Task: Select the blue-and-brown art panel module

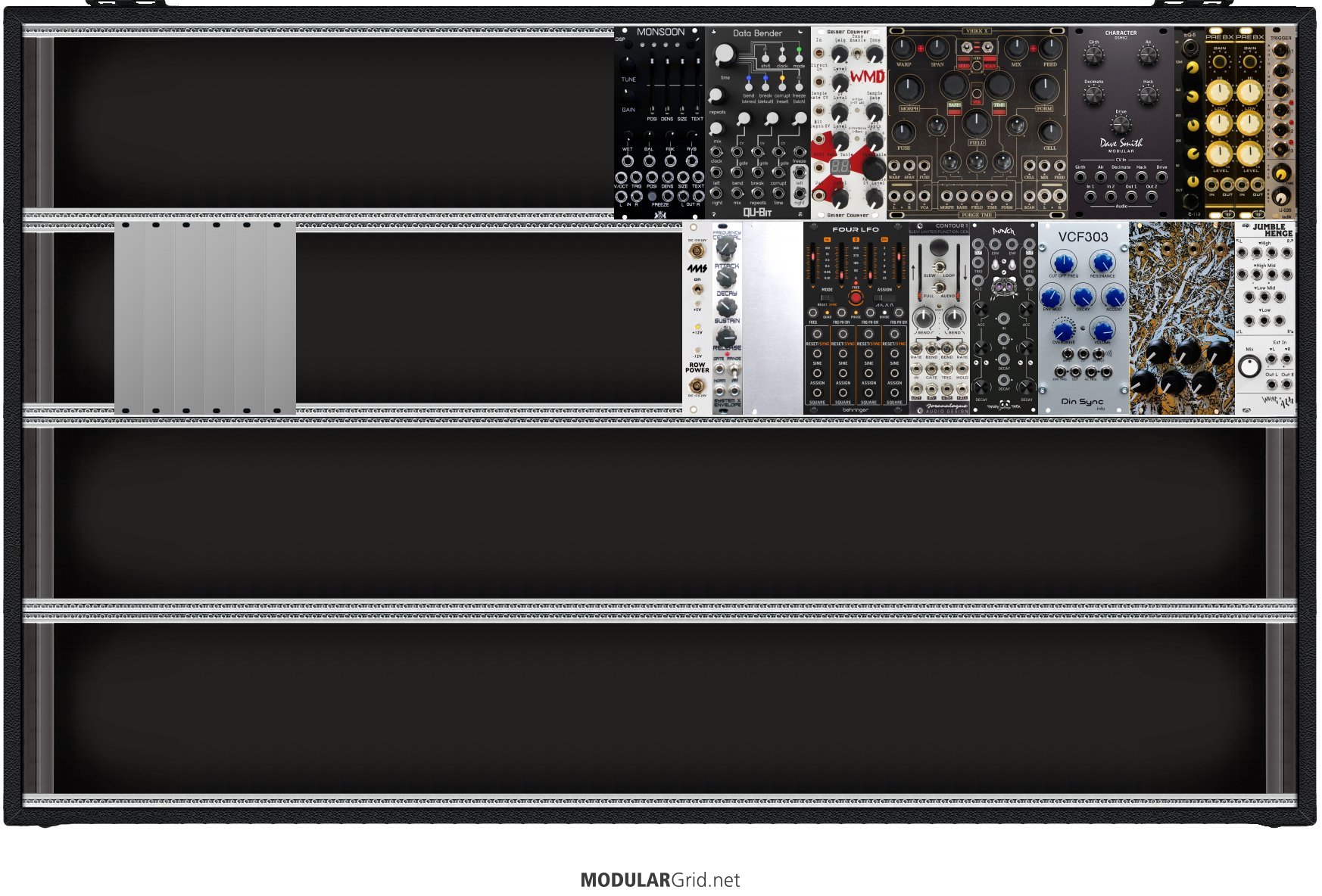Action: (1182, 318)
